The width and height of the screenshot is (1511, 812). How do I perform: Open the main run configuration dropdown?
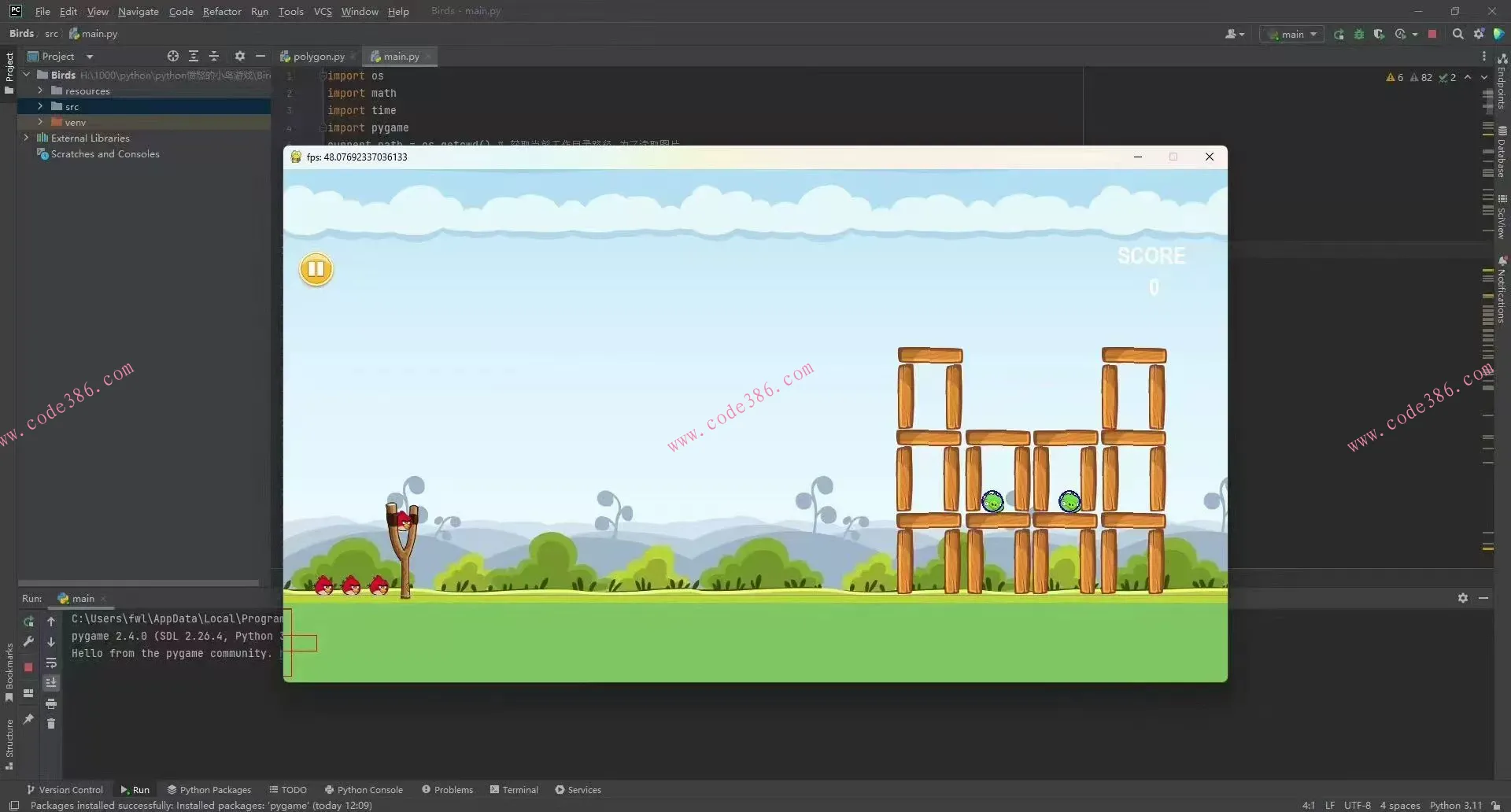1291,35
